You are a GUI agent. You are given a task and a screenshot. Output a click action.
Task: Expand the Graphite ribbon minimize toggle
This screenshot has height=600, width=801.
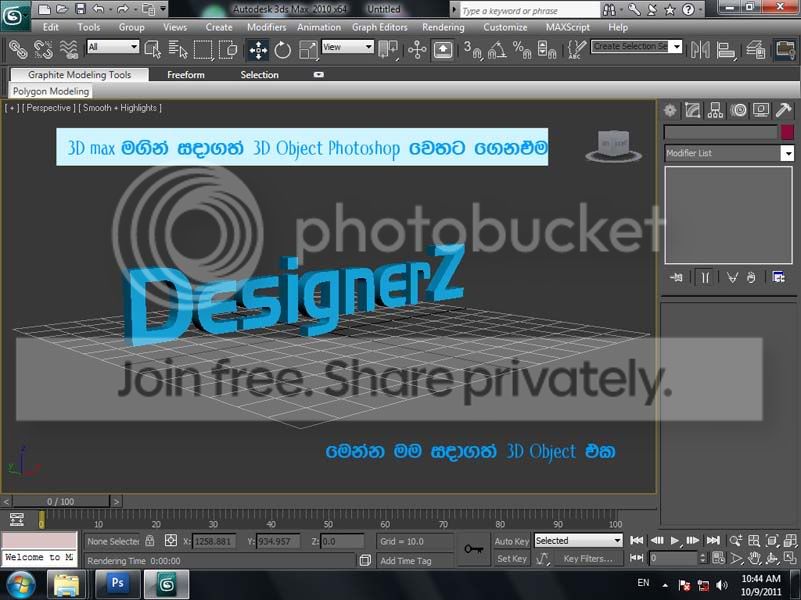[318, 75]
